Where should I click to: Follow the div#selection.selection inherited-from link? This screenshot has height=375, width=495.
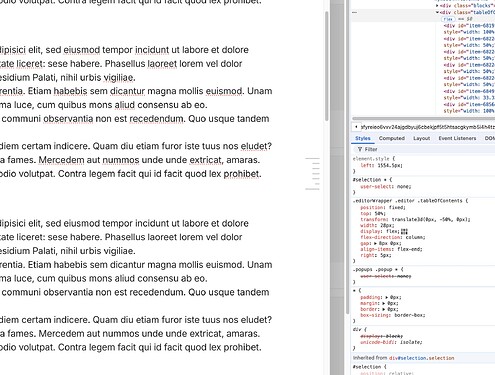[x=421, y=358]
